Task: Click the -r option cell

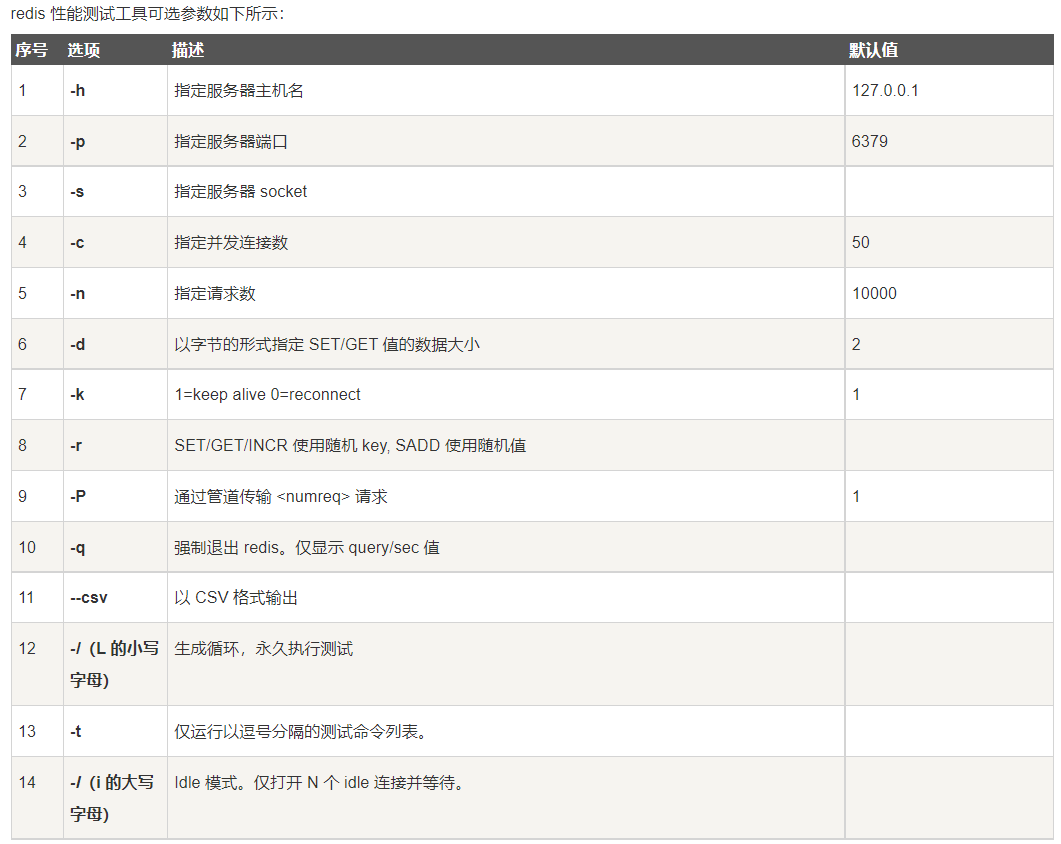Action: click(77, 446)
